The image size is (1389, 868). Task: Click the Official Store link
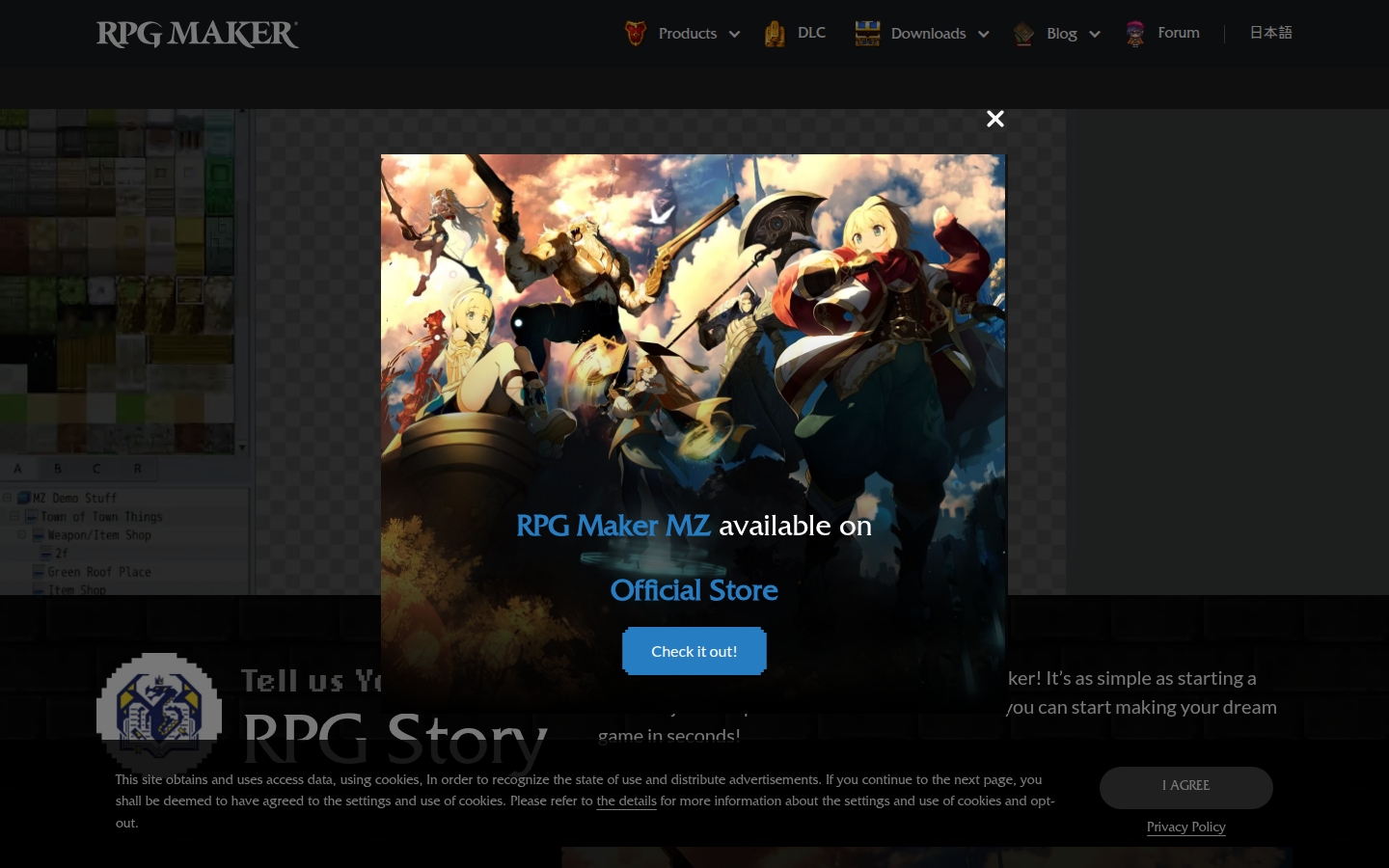694,590
